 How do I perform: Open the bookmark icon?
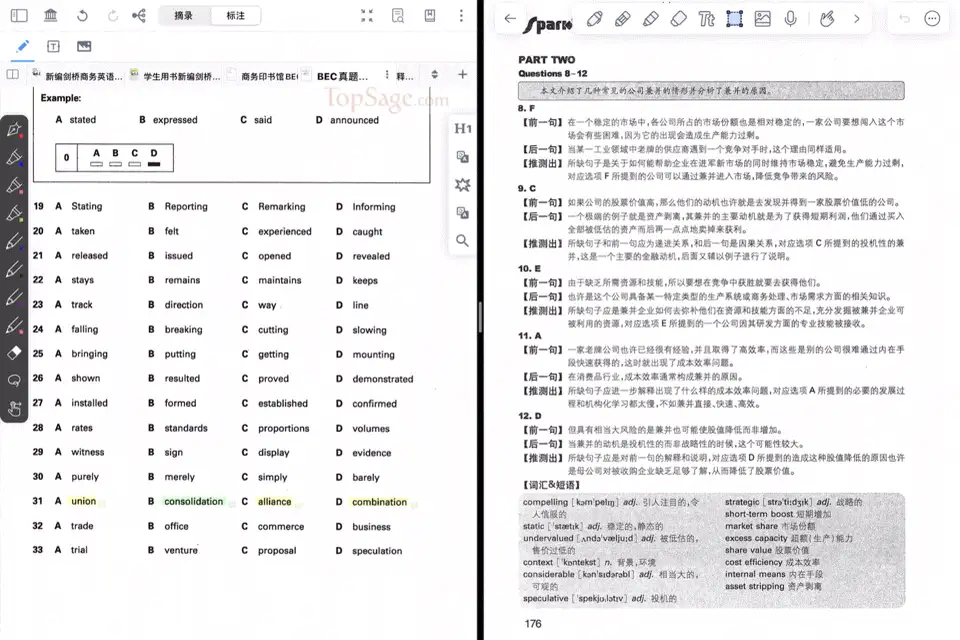coord(430,15)
